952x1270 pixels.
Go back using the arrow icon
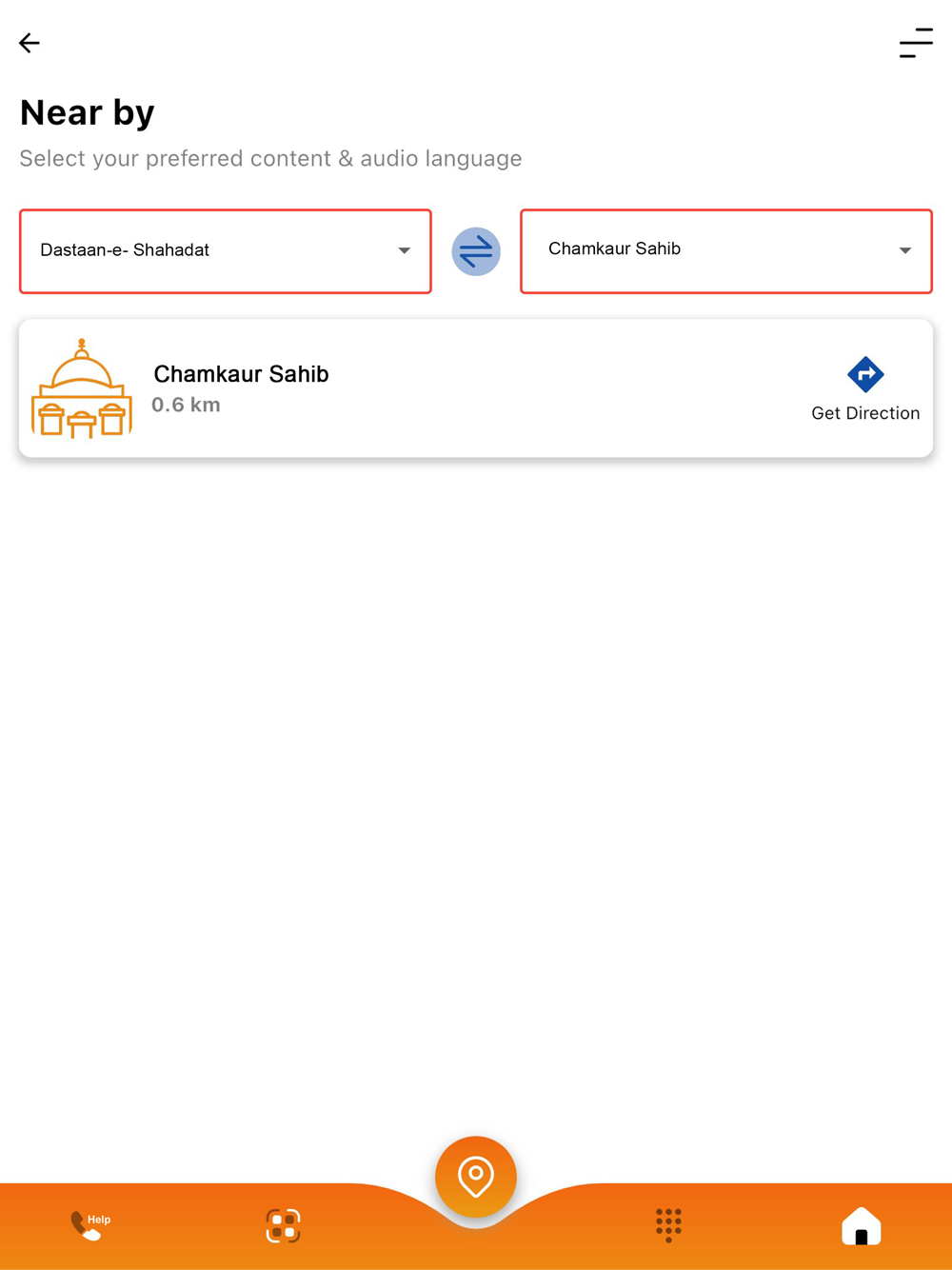coord(30,43)
